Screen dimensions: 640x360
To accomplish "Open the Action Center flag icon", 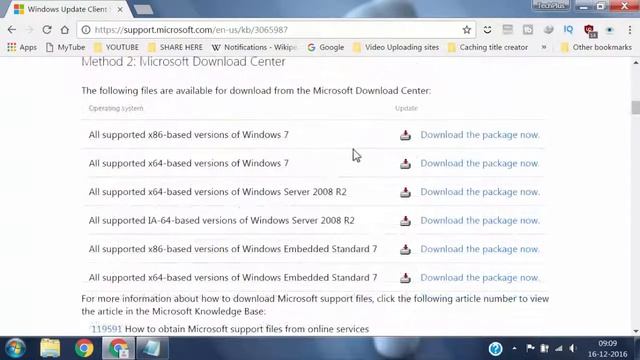I will pos(530,348).
